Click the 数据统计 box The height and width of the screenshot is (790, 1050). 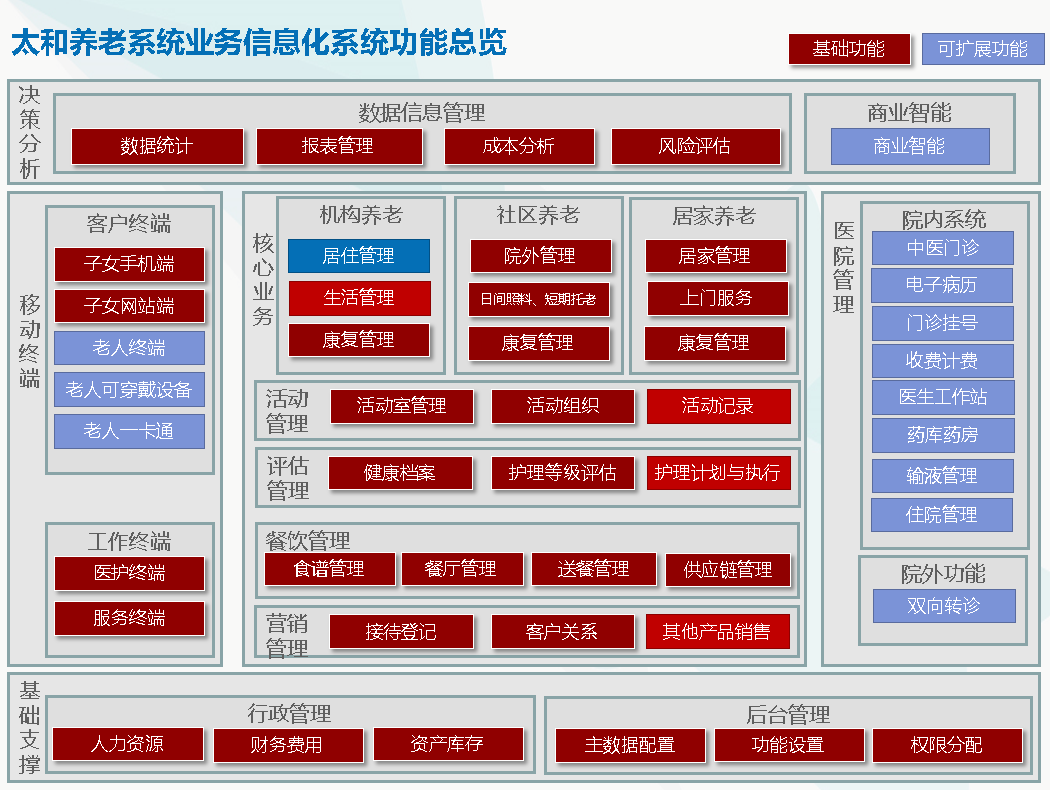coord(157,146)
